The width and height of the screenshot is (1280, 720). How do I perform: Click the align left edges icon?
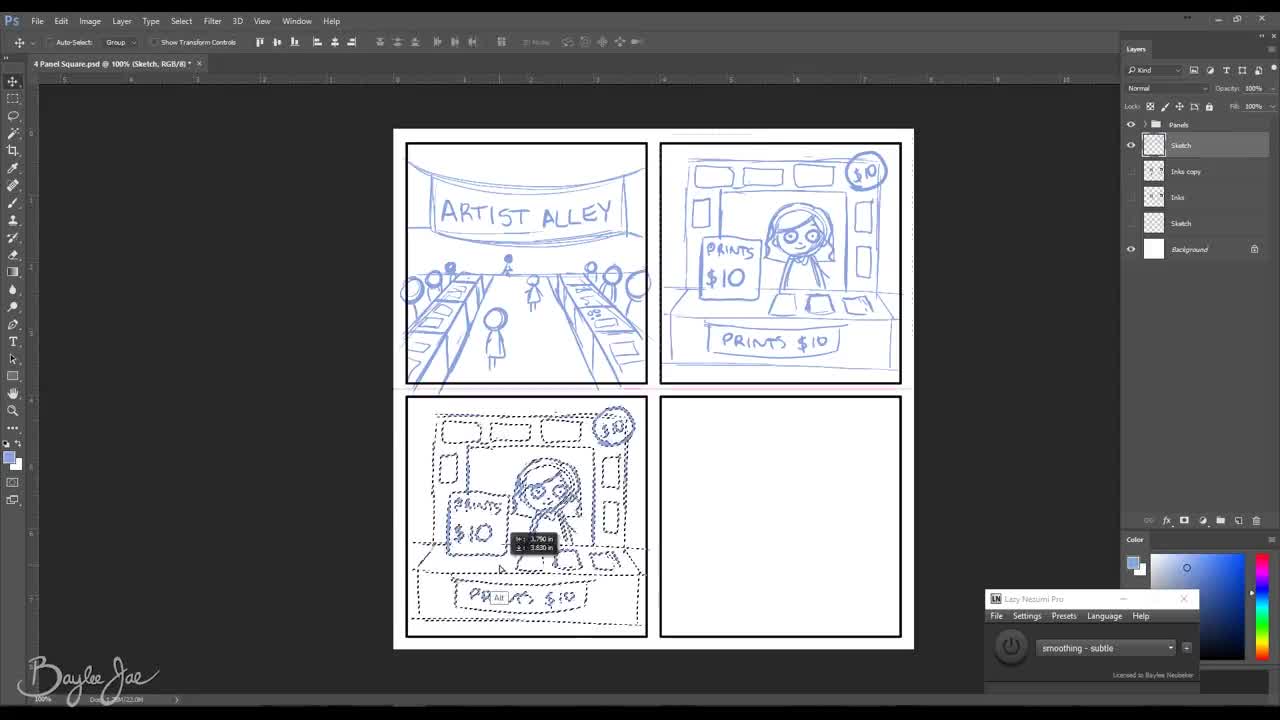tap(317, 42)
